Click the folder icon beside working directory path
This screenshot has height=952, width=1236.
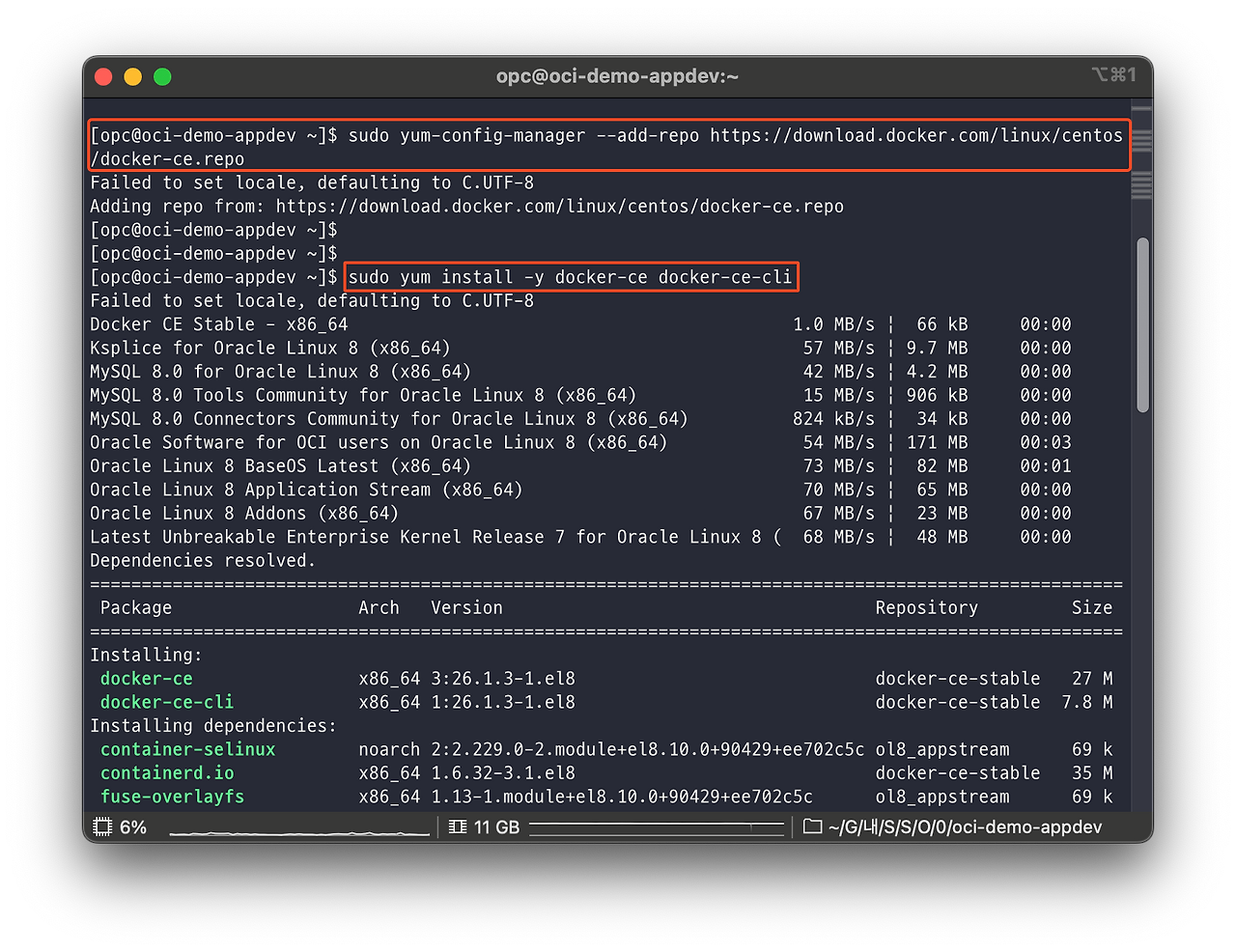[812, 827]
